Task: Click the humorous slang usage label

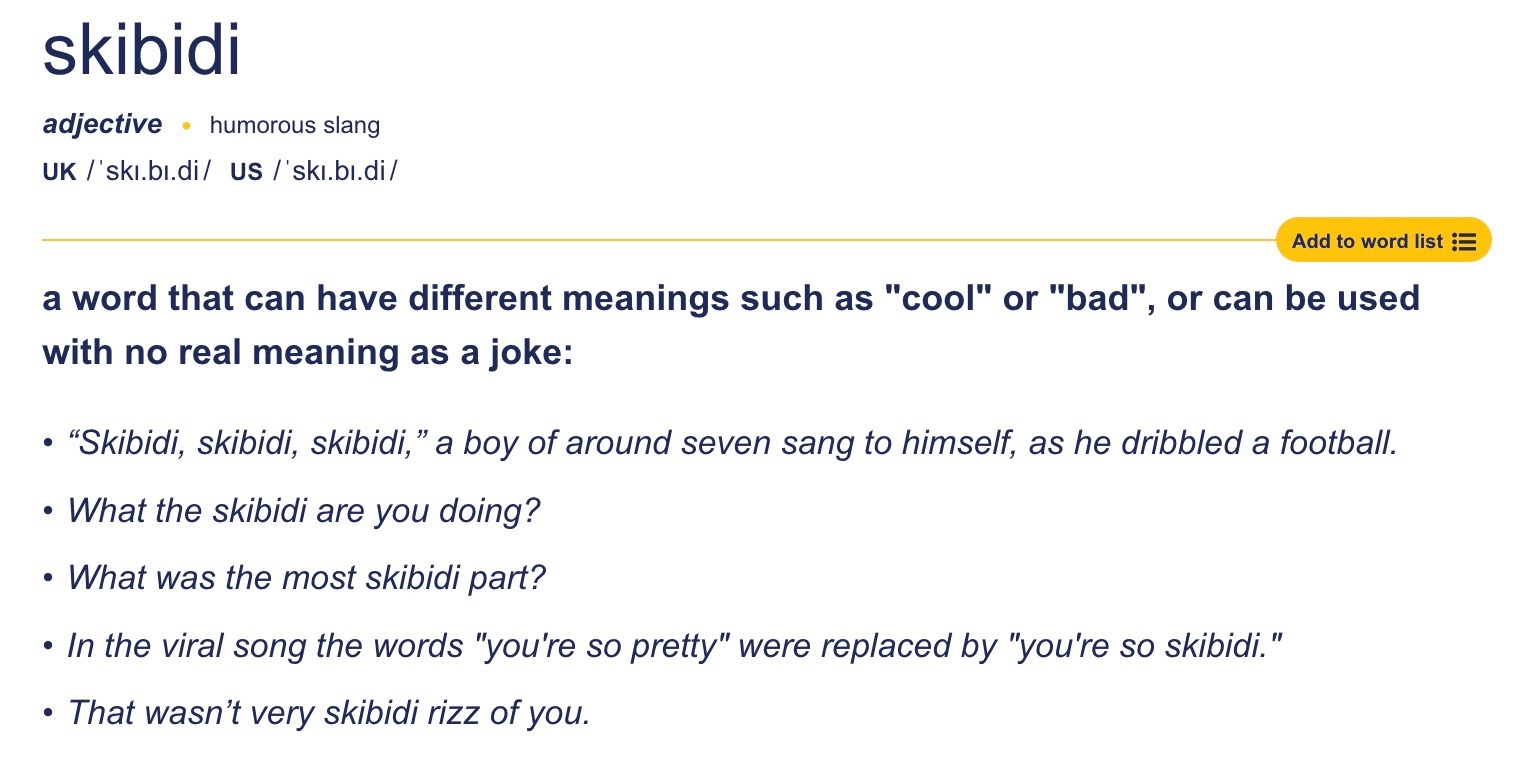Action: (x=295, y=126)
